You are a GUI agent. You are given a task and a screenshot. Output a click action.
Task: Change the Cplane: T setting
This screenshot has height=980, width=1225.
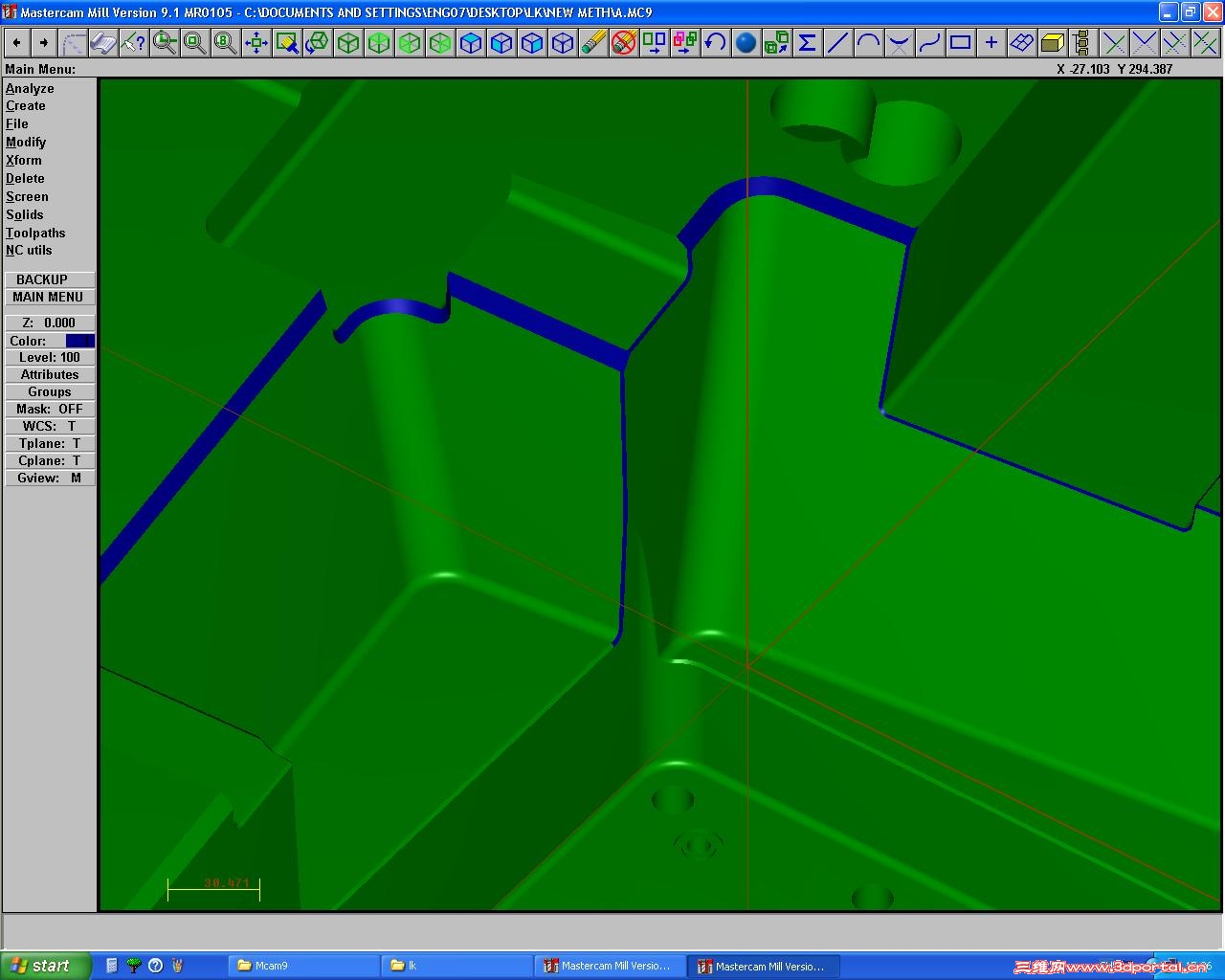pos(50,461)
